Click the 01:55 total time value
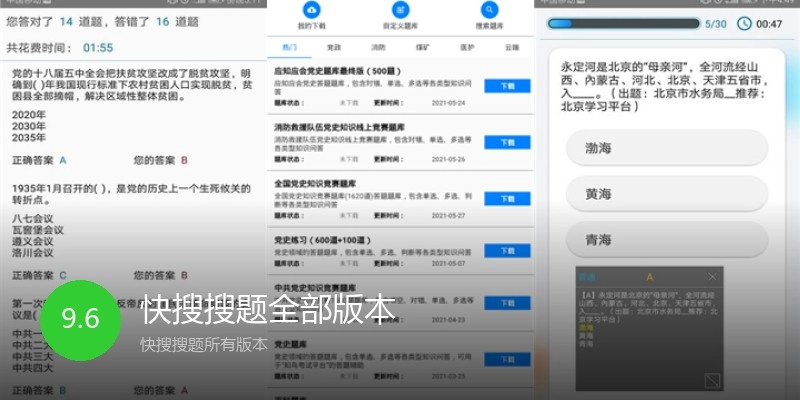The height and width of the screenshot is (400, 800). [98, 48]
